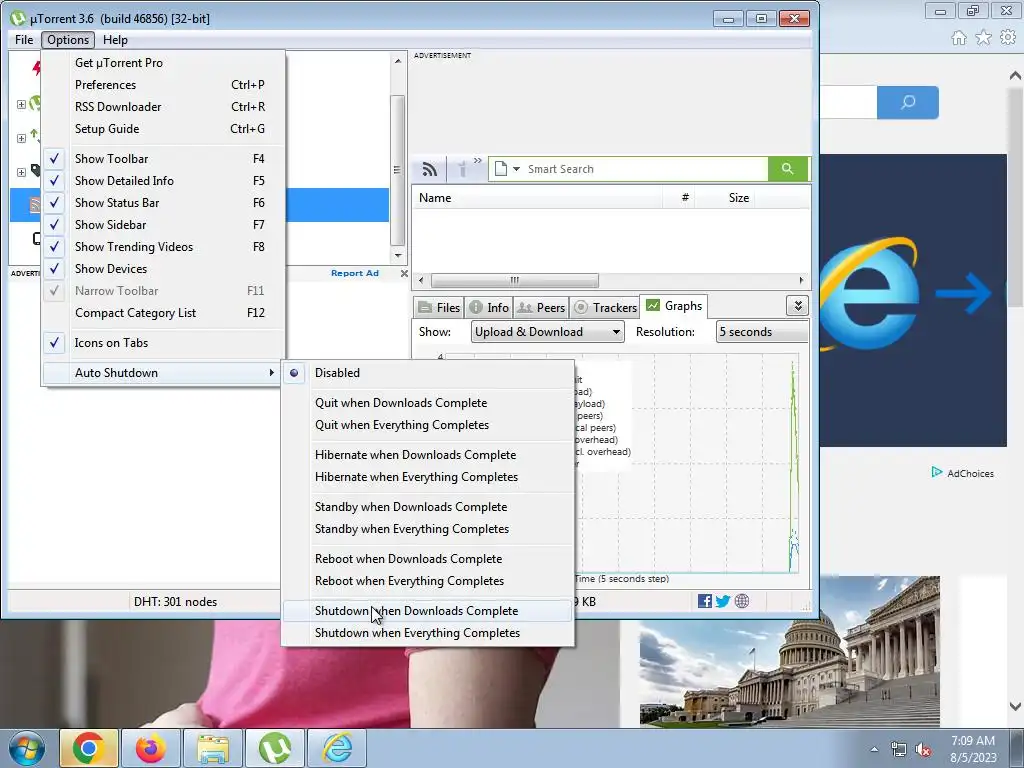The height and width of the screenshot is (768, 1024).
Task: Click the uTorrent taskbar icon
Action: (275, 748)
